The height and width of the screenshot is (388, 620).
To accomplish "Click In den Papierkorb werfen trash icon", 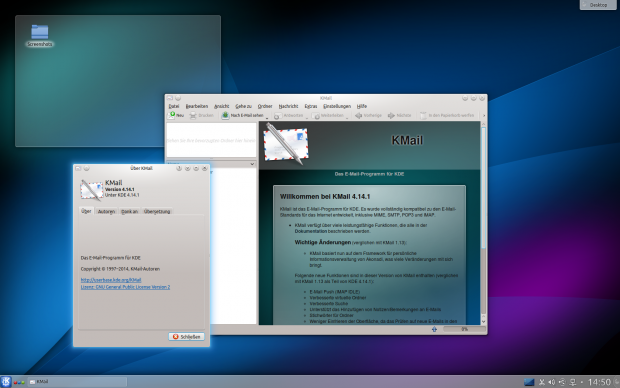I will coord(423,115).
